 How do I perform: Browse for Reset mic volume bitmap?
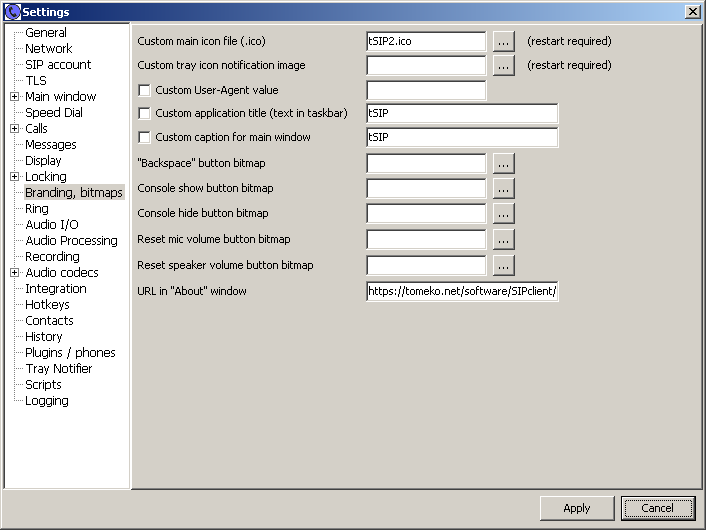503,240
